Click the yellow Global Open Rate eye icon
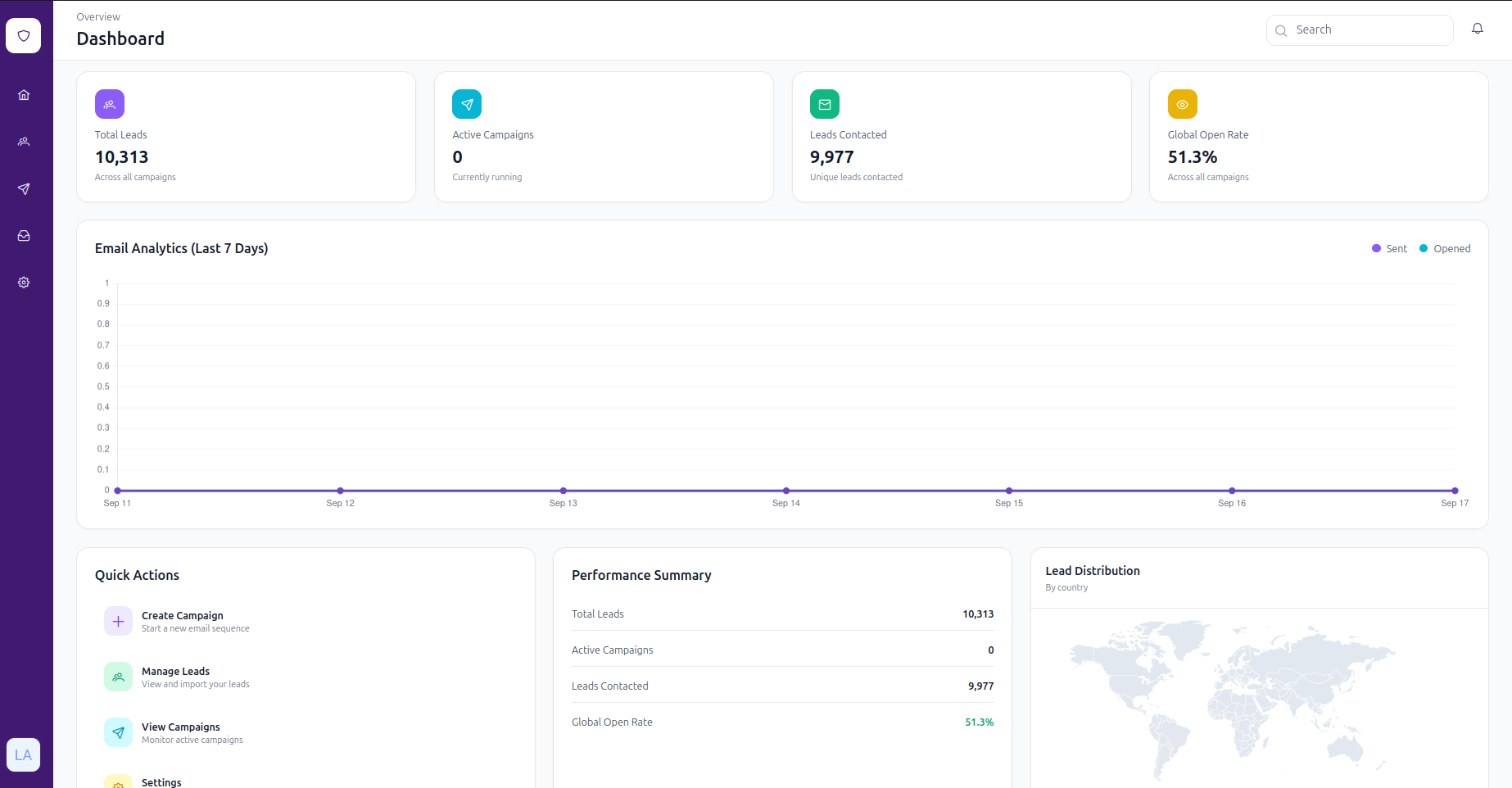This screenshot has height=788, width=1512. point(1183,104)
